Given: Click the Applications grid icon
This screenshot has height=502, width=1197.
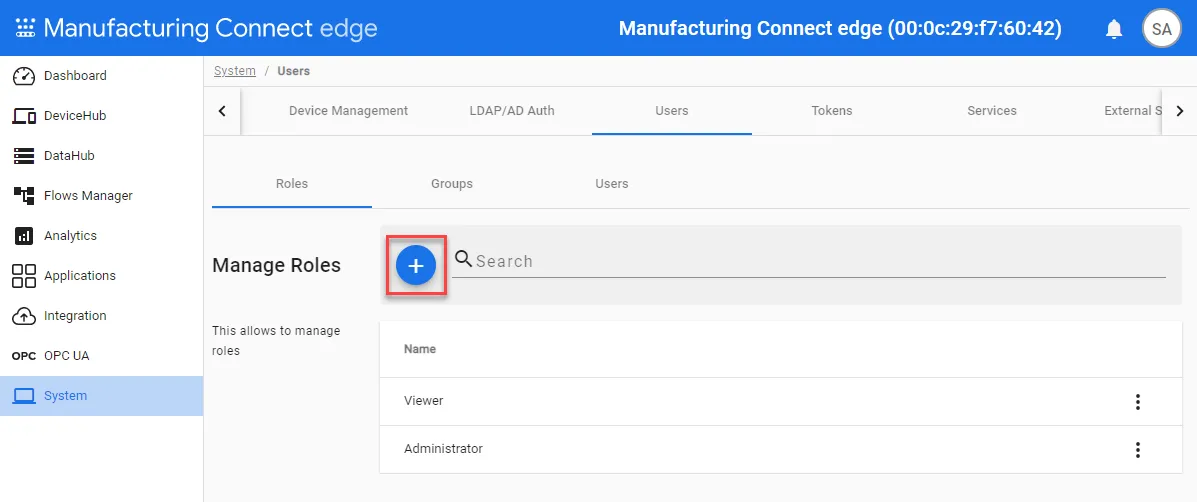Looking at the screenshot, I should click(24, 275).
